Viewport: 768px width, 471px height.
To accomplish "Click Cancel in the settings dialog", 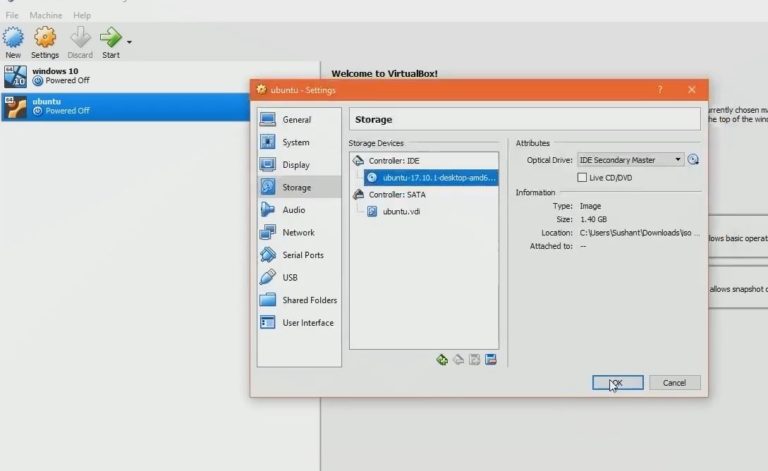I will click(674, 383).
